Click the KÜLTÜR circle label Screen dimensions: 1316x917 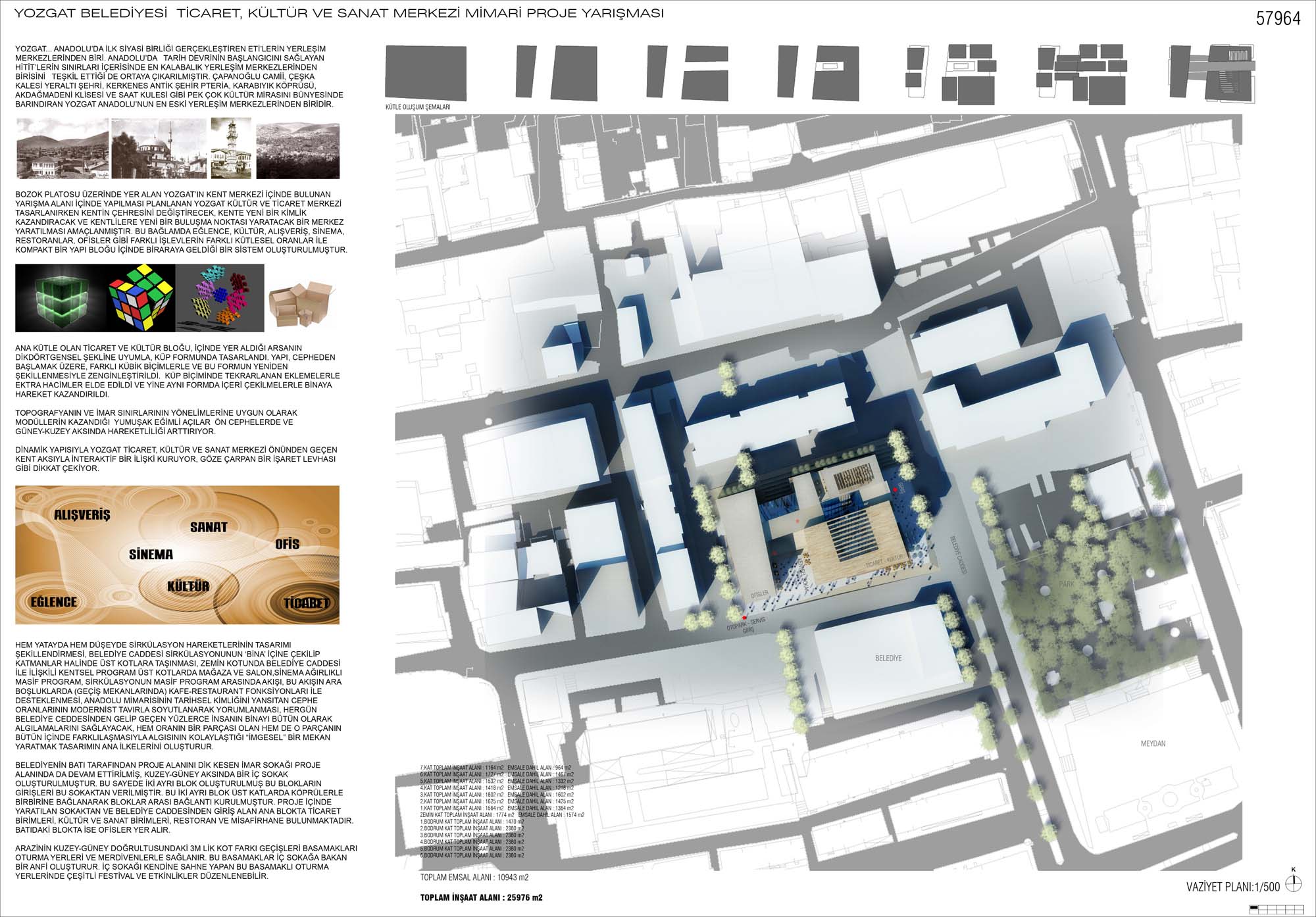(188, 586)
